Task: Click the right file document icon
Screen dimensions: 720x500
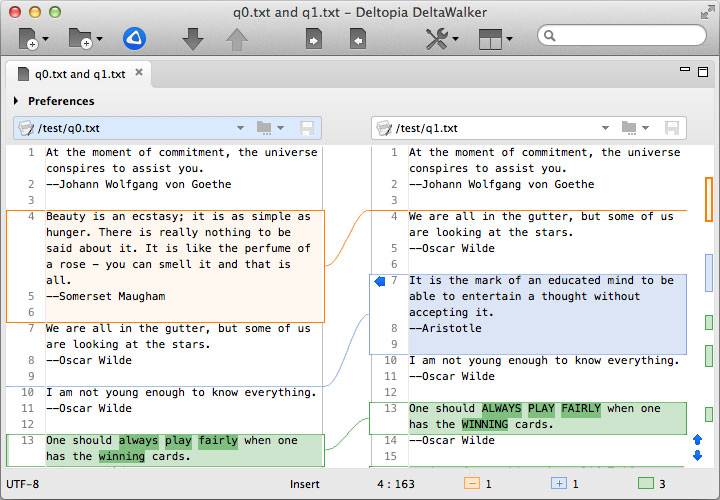Action: [x=384, y=128]
